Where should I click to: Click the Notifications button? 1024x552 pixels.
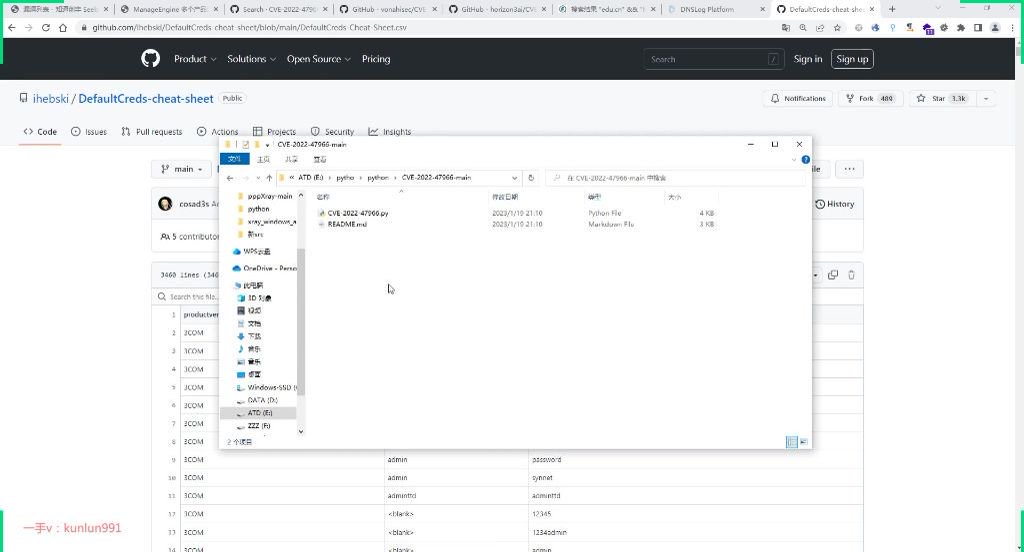(798, 99)
